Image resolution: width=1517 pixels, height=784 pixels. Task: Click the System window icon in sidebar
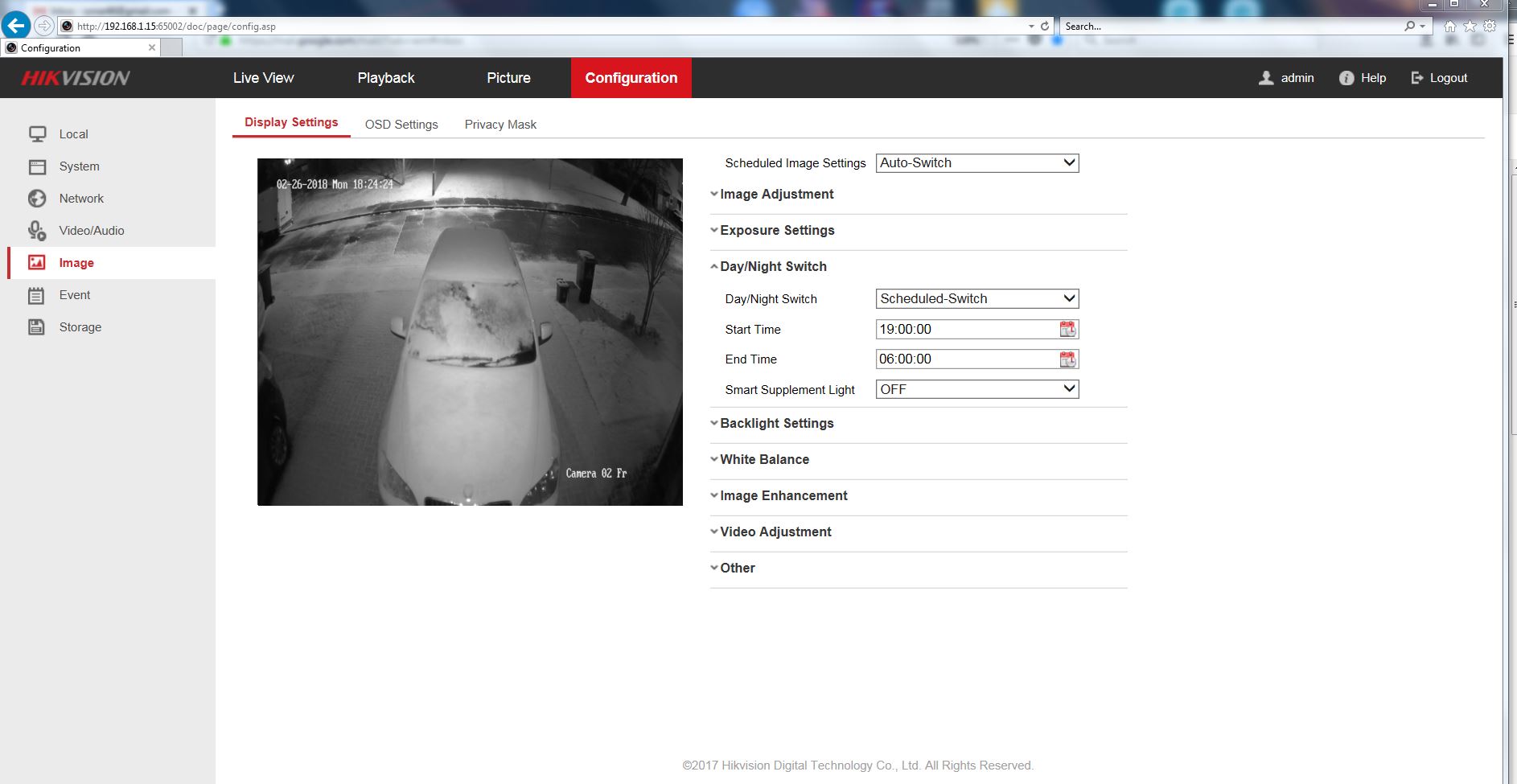tap(37, 166)
